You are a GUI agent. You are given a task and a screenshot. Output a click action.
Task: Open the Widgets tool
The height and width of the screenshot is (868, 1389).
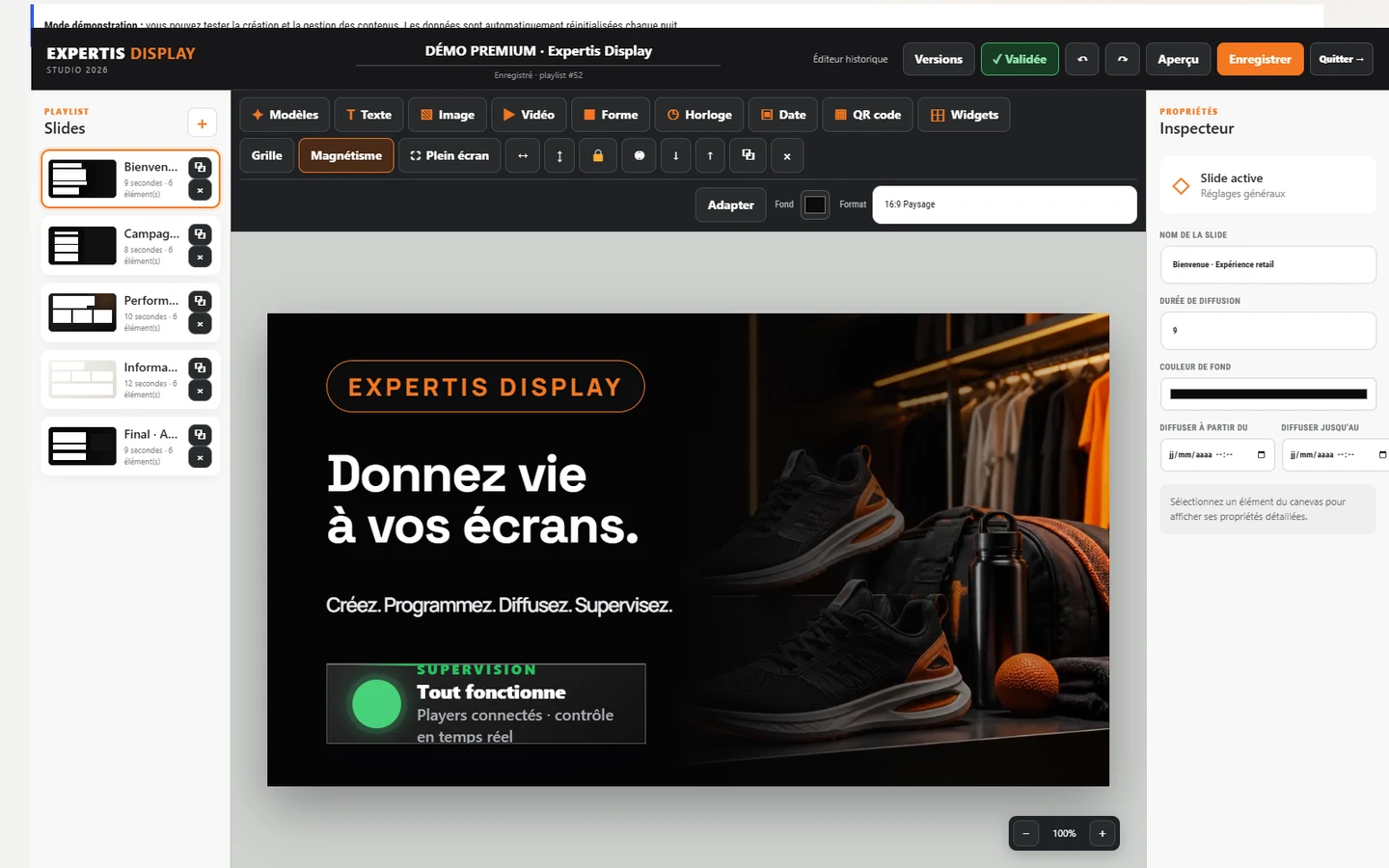pos(964,115)
